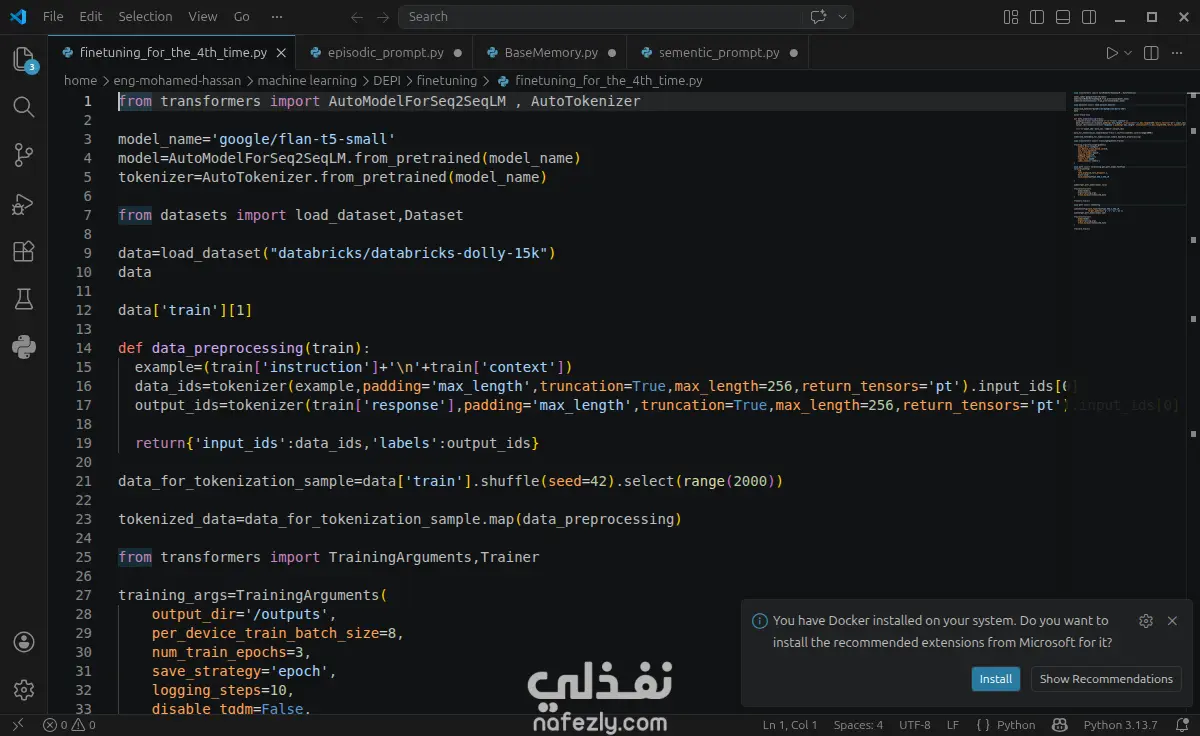The height and width of the screenshot is (736, 1200).
Task: Expand the 'finetuning' breadcrumb
Action: pos(447,81)
